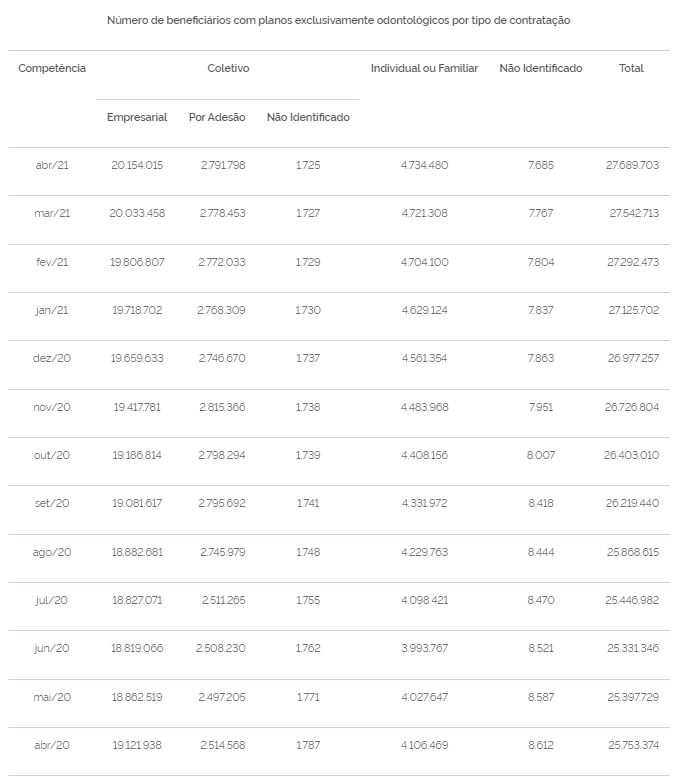Screen dimensions: 683x777
Task: Select the abr/20 row label
Action: point(52,745)
